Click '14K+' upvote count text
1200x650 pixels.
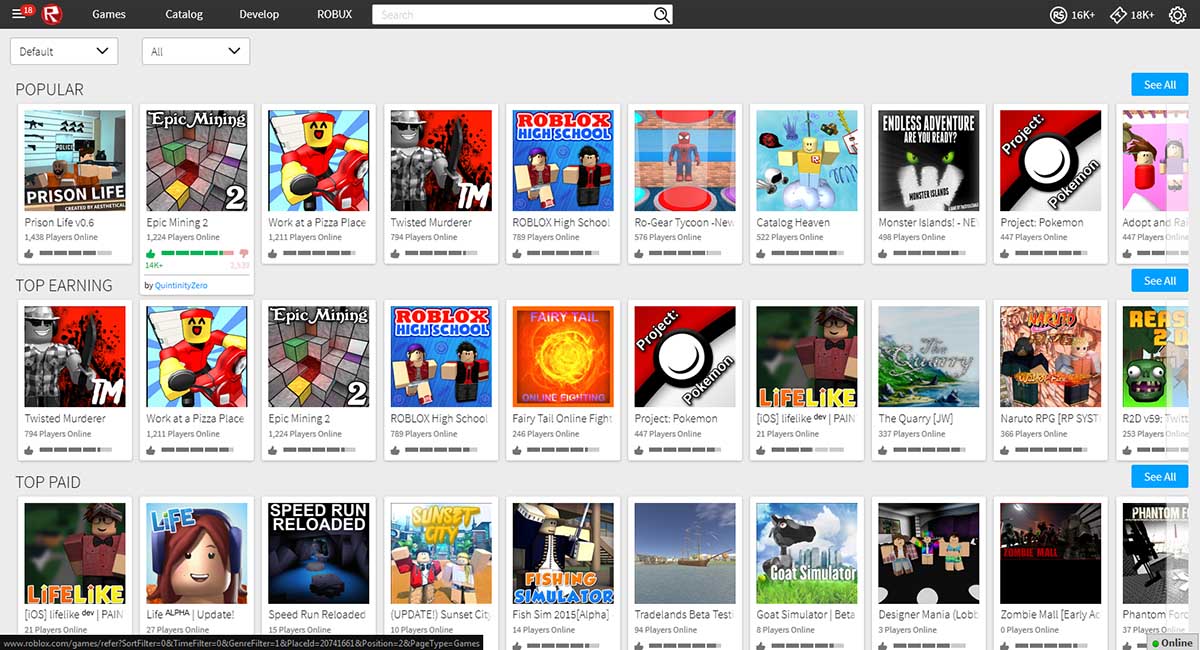pyautogui.click(x=154, y=266)
